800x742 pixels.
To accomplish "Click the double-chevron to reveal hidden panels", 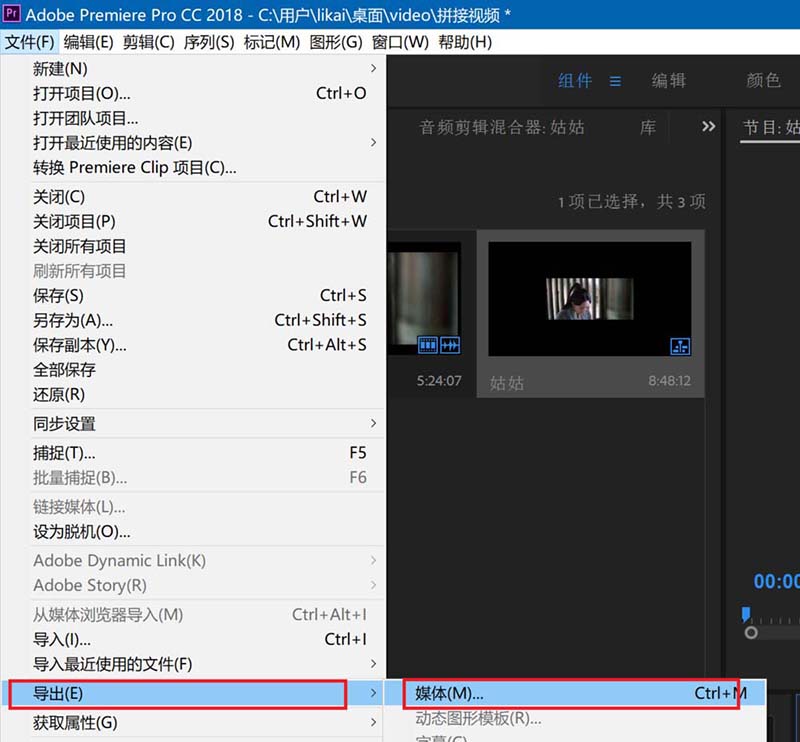I will pyautogui.click(x=709, y=127).
